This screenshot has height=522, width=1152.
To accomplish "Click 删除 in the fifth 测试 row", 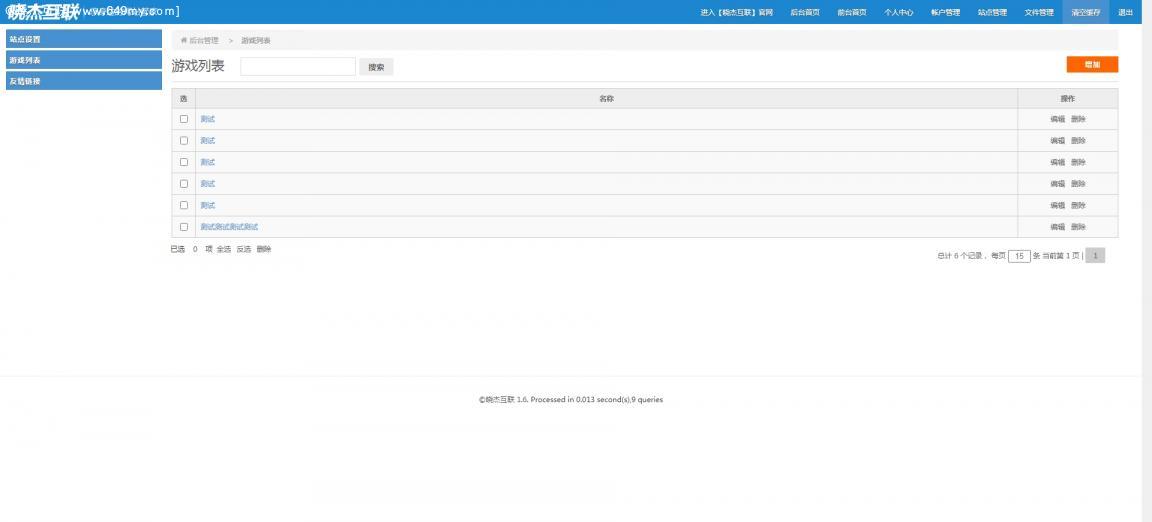I will 1078,205.
